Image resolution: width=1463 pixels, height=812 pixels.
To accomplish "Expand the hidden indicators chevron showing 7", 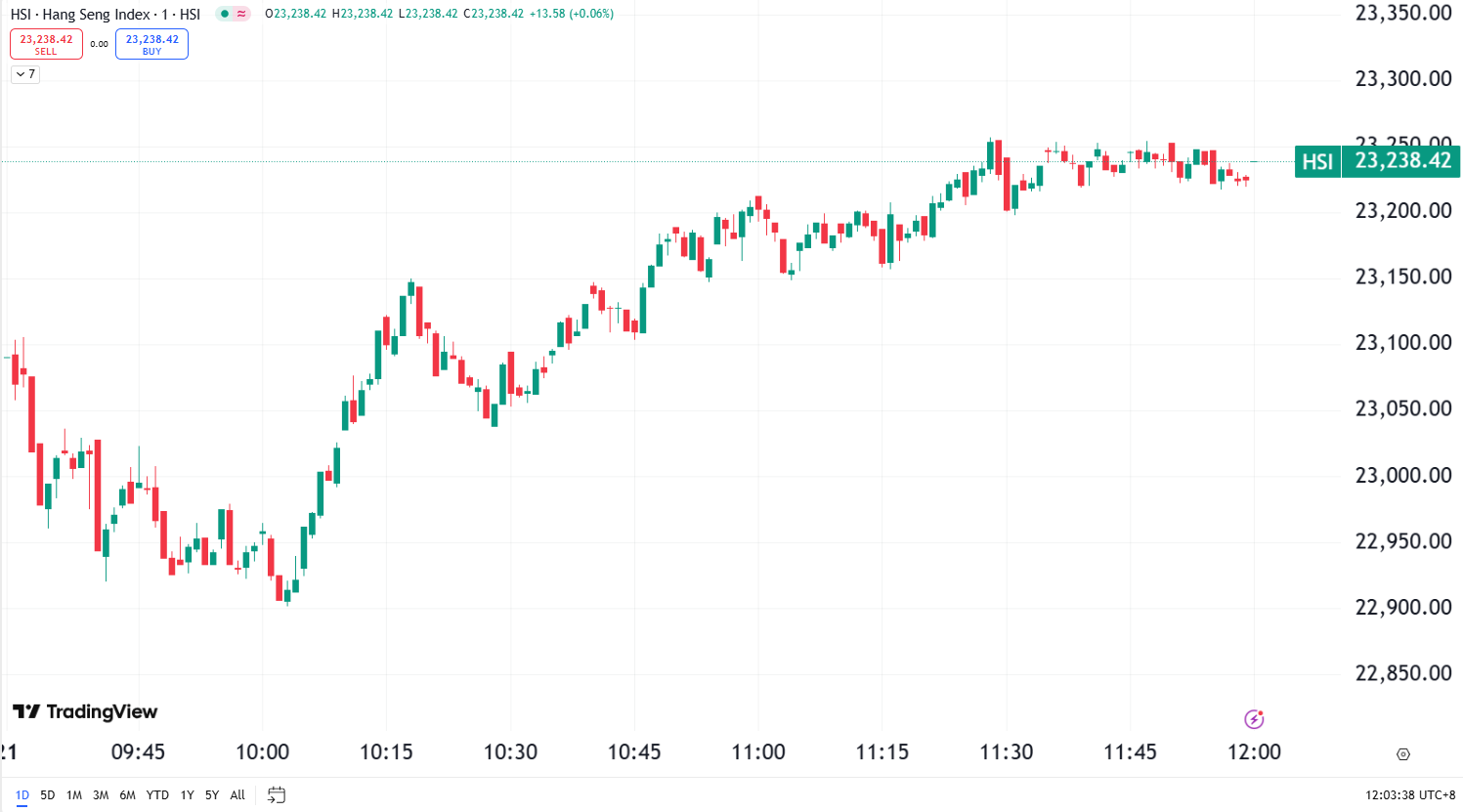I will point(24,74).
